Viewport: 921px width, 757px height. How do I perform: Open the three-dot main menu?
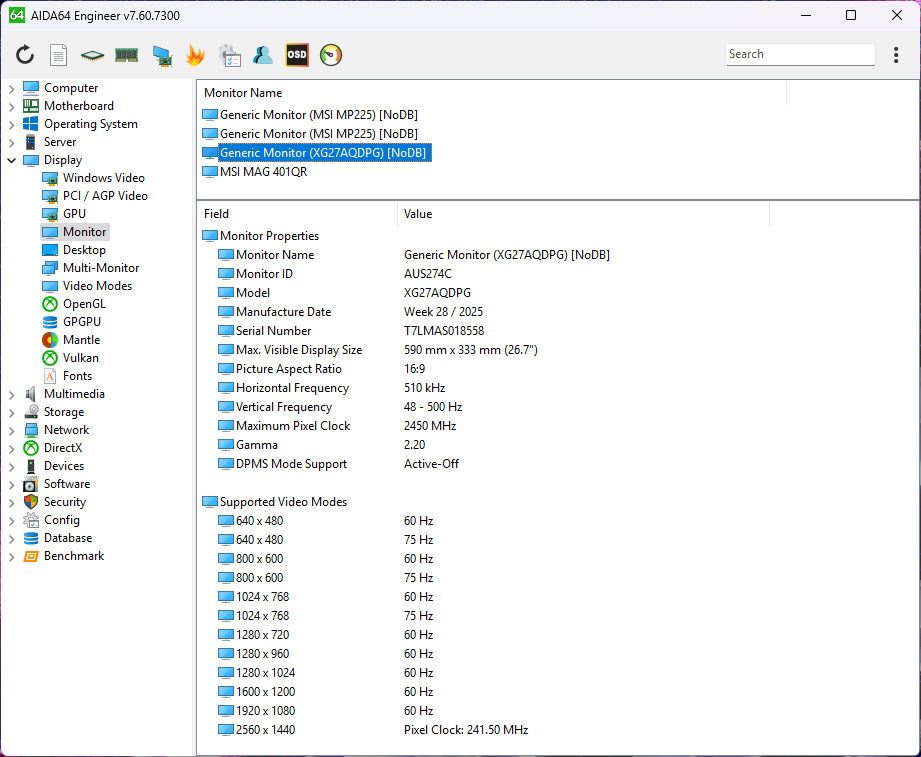click(x=896, y=55)
